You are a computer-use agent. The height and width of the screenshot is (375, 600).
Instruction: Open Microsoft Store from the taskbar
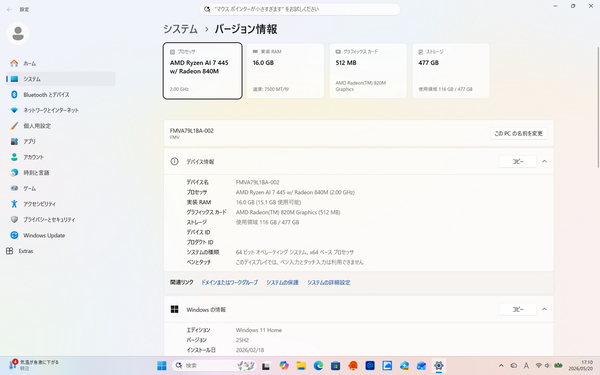coord(336,366)
